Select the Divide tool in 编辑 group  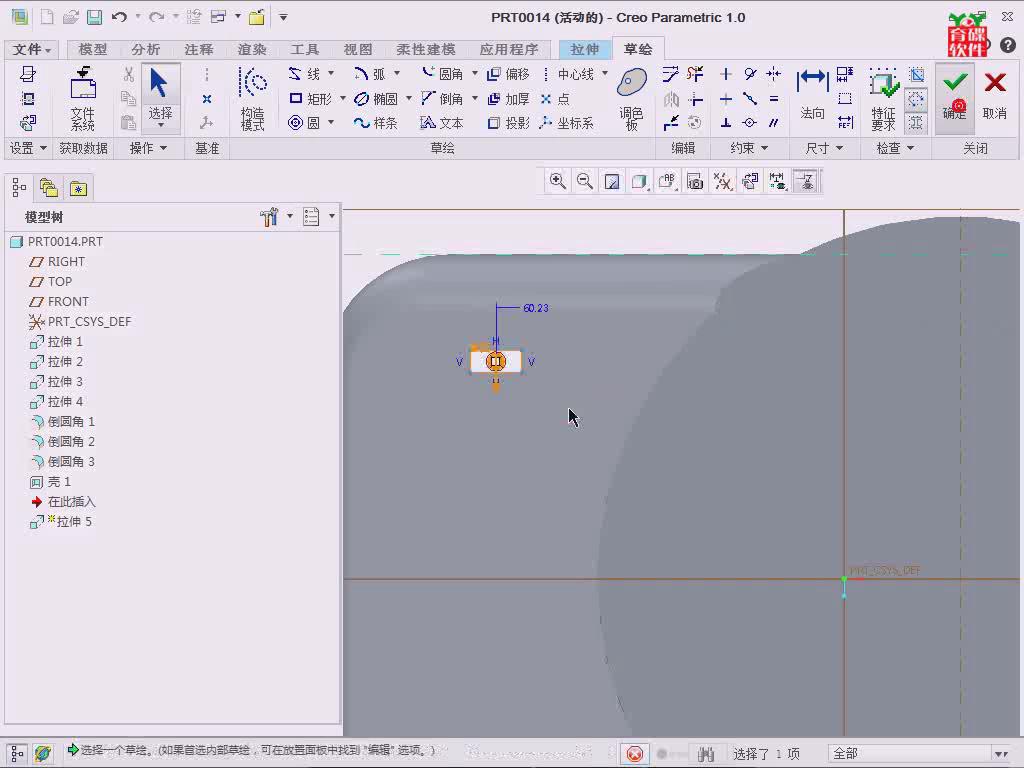(671, 123)
